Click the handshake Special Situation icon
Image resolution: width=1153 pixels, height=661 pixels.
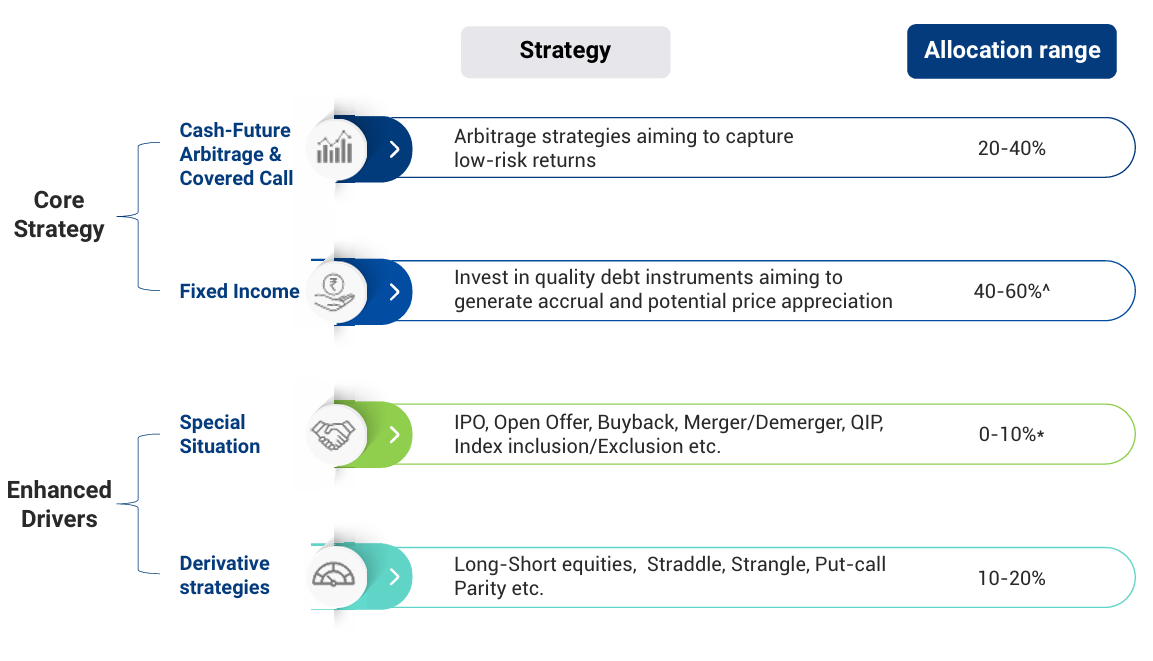tap(334, 434)
